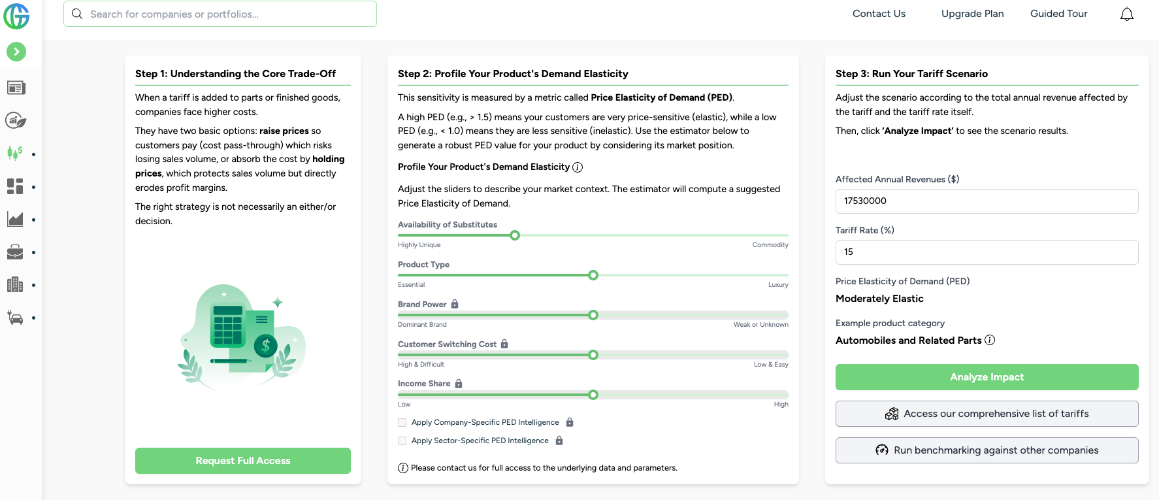
Task: Click 'Automobiles and Related Parts' category text
Action: coord(908,340)
